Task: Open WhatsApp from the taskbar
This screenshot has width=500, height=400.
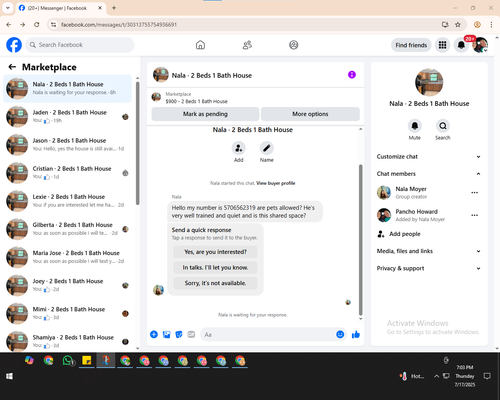Action: click(68, 361)
